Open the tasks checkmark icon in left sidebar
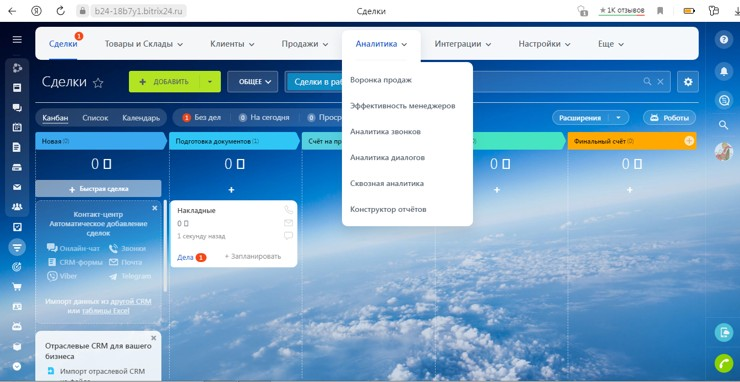This screenshot has width=740, height=382. tap(17, 227)
